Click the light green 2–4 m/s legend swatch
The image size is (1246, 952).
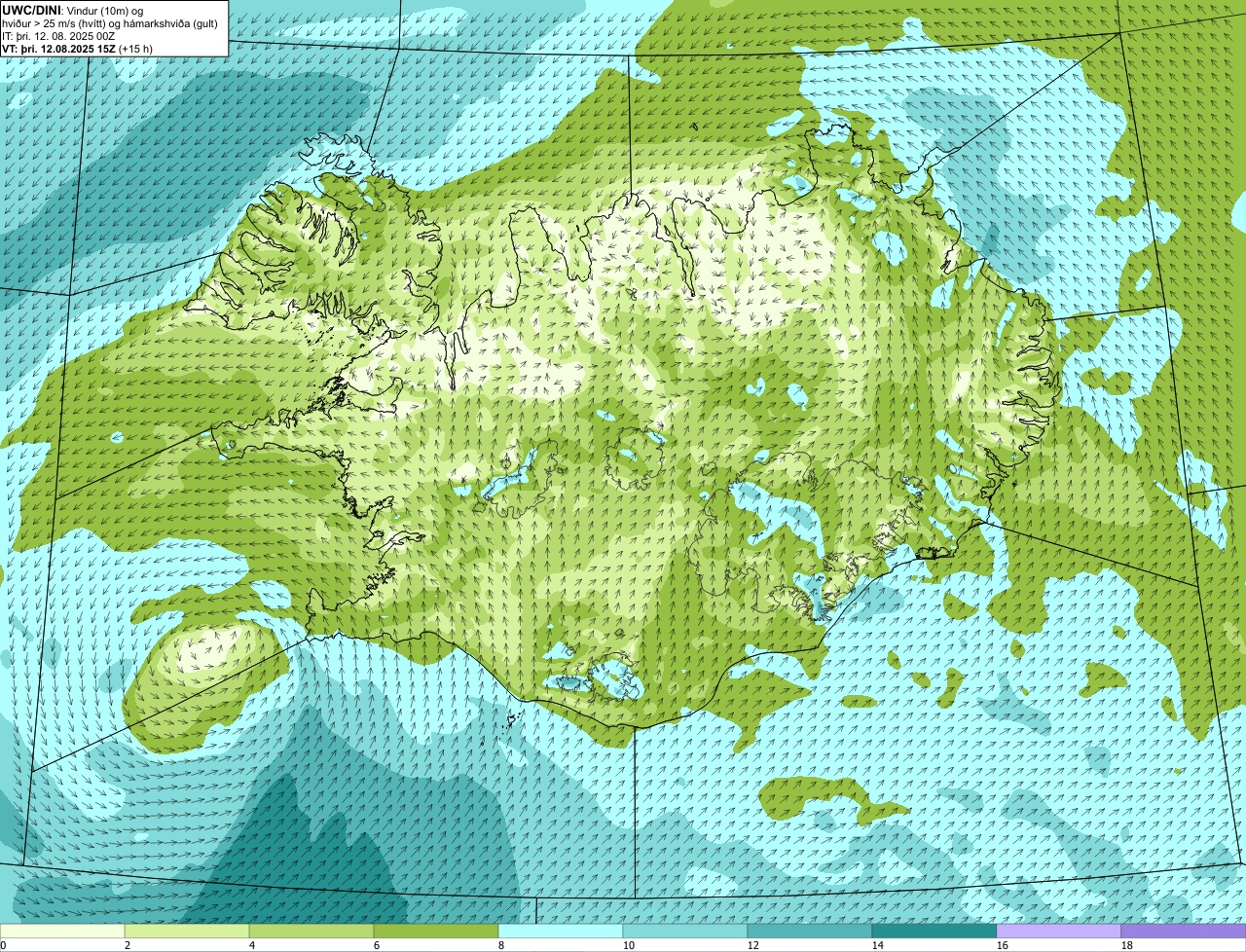click(x=187, y=931)
